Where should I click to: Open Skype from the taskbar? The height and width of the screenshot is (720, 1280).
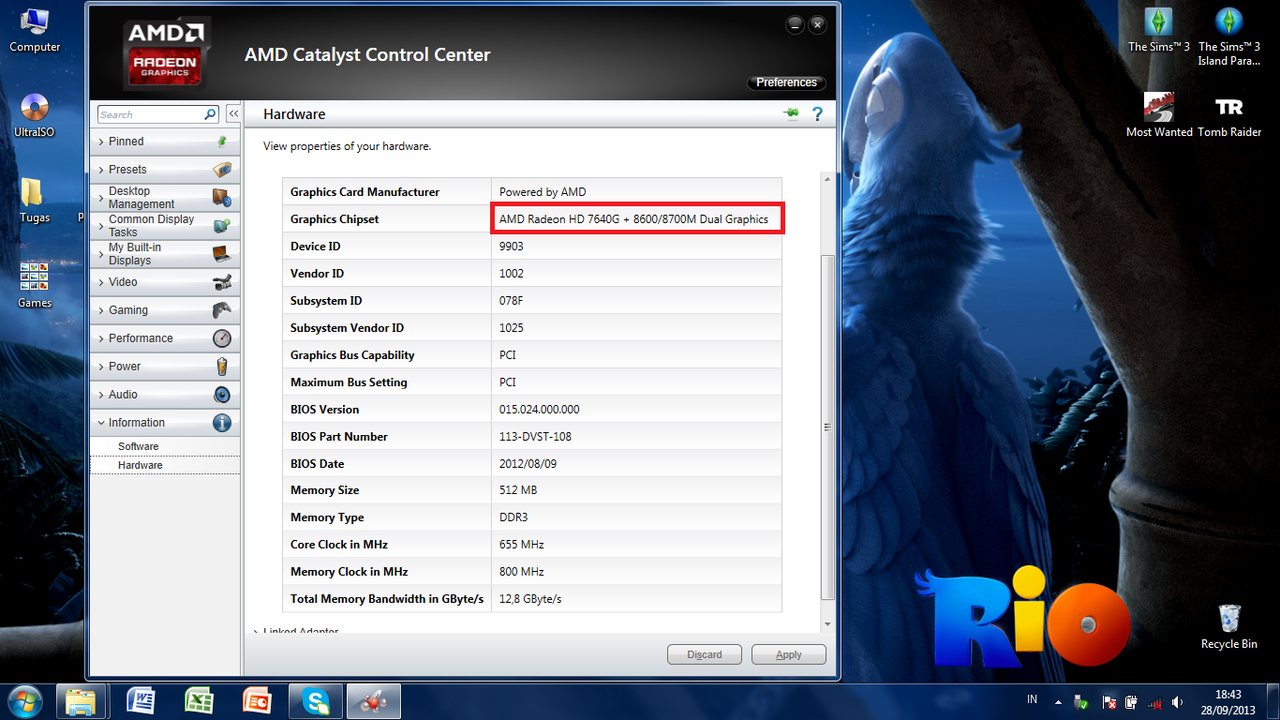coord(316,700)
